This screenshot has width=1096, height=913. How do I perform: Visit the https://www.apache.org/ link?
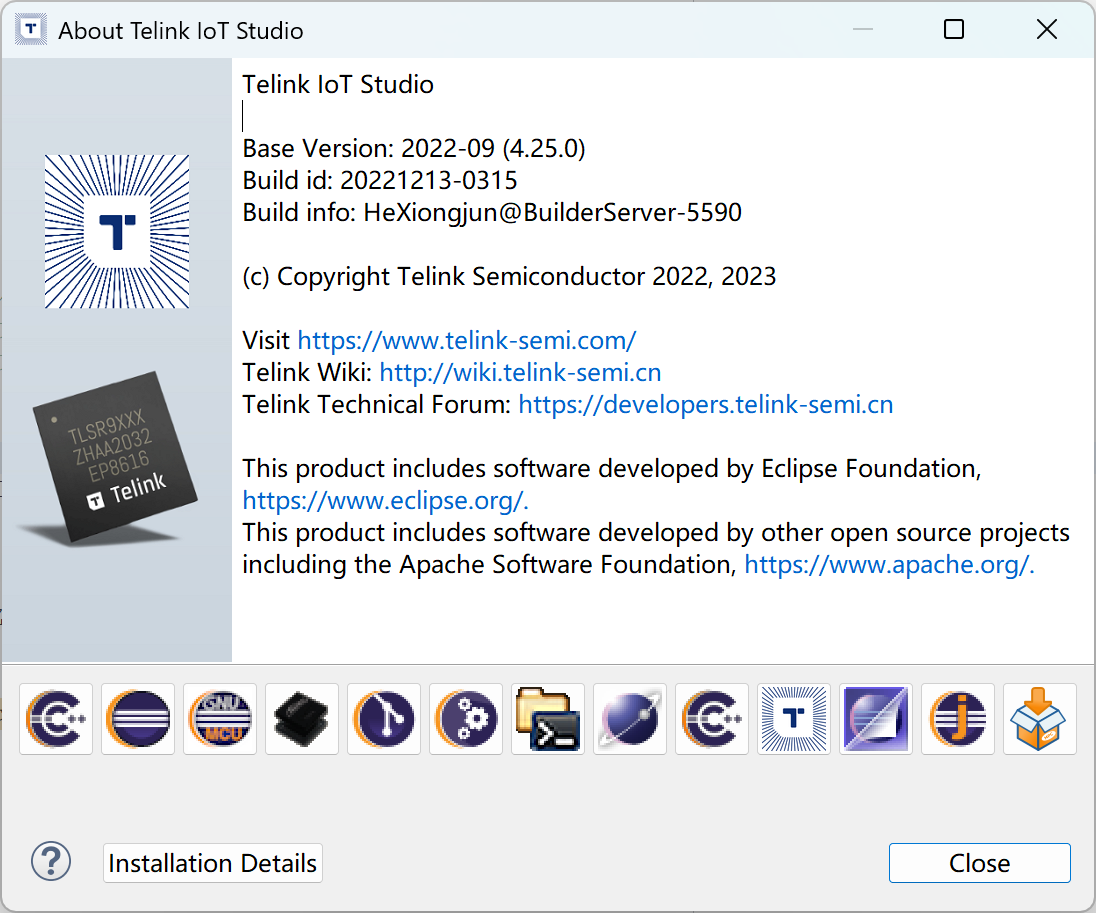point(887,565)
